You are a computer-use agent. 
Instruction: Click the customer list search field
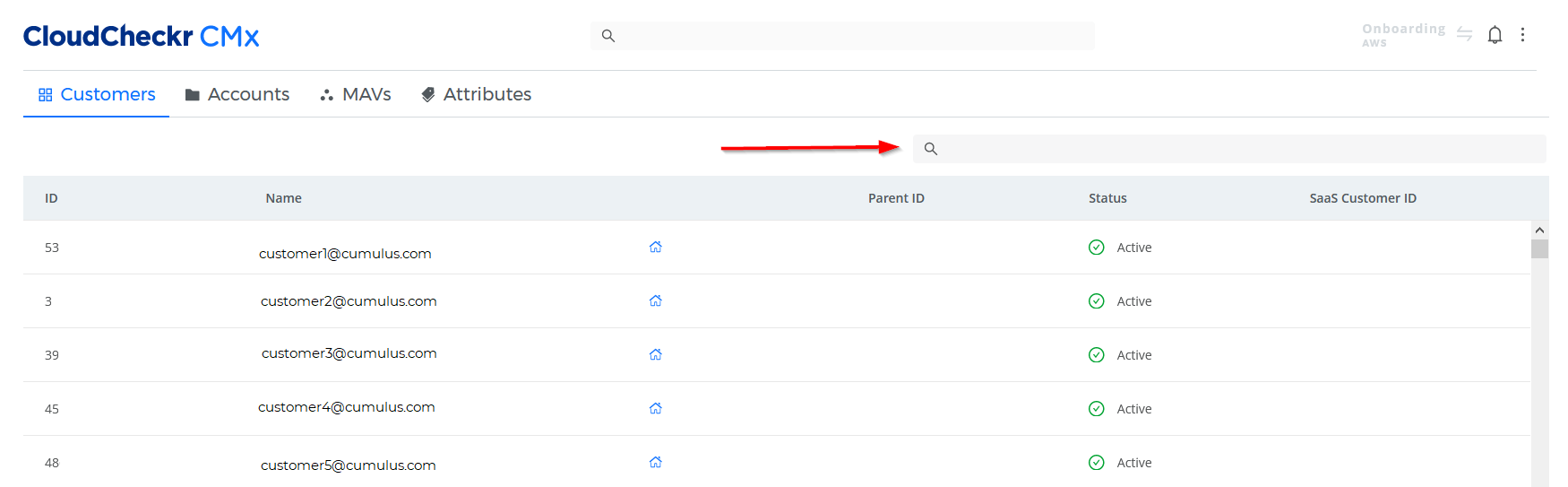click(x=1229, y=149)
